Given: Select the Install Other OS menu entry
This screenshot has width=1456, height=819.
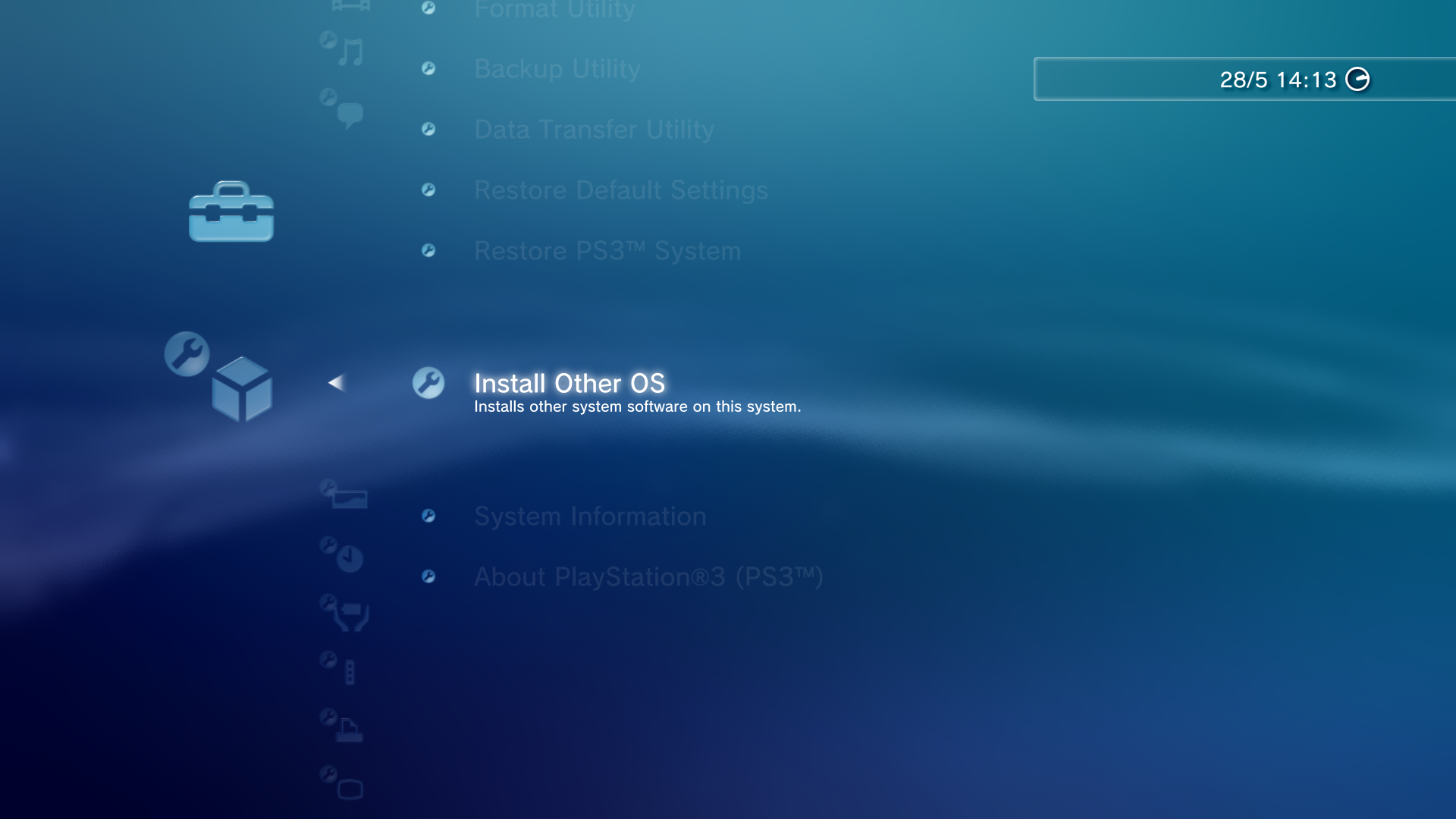Looking at the screenshot, I should (x=570, y=383).
